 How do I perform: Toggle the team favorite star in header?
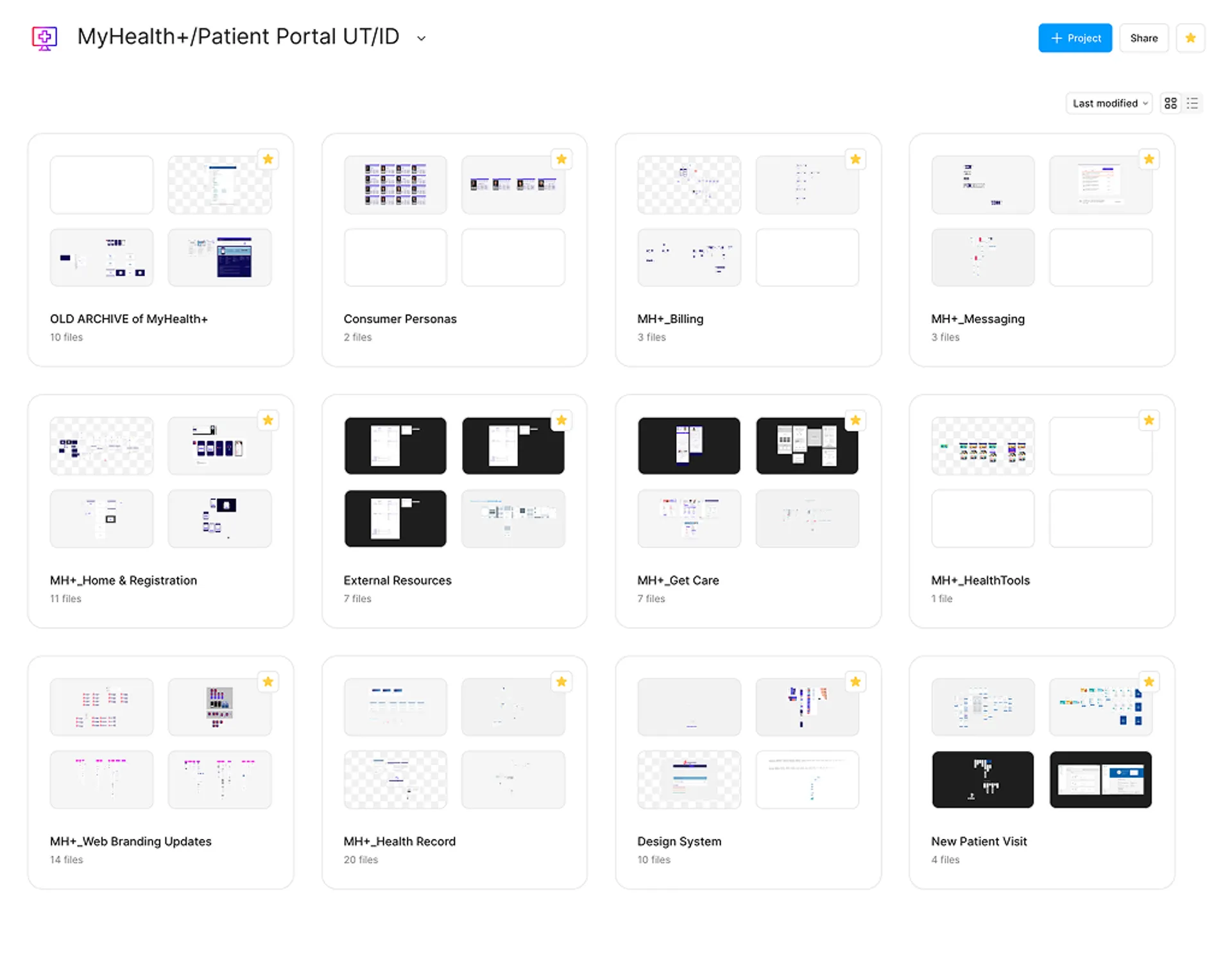pyautogui.click(x=1190, y=38)
